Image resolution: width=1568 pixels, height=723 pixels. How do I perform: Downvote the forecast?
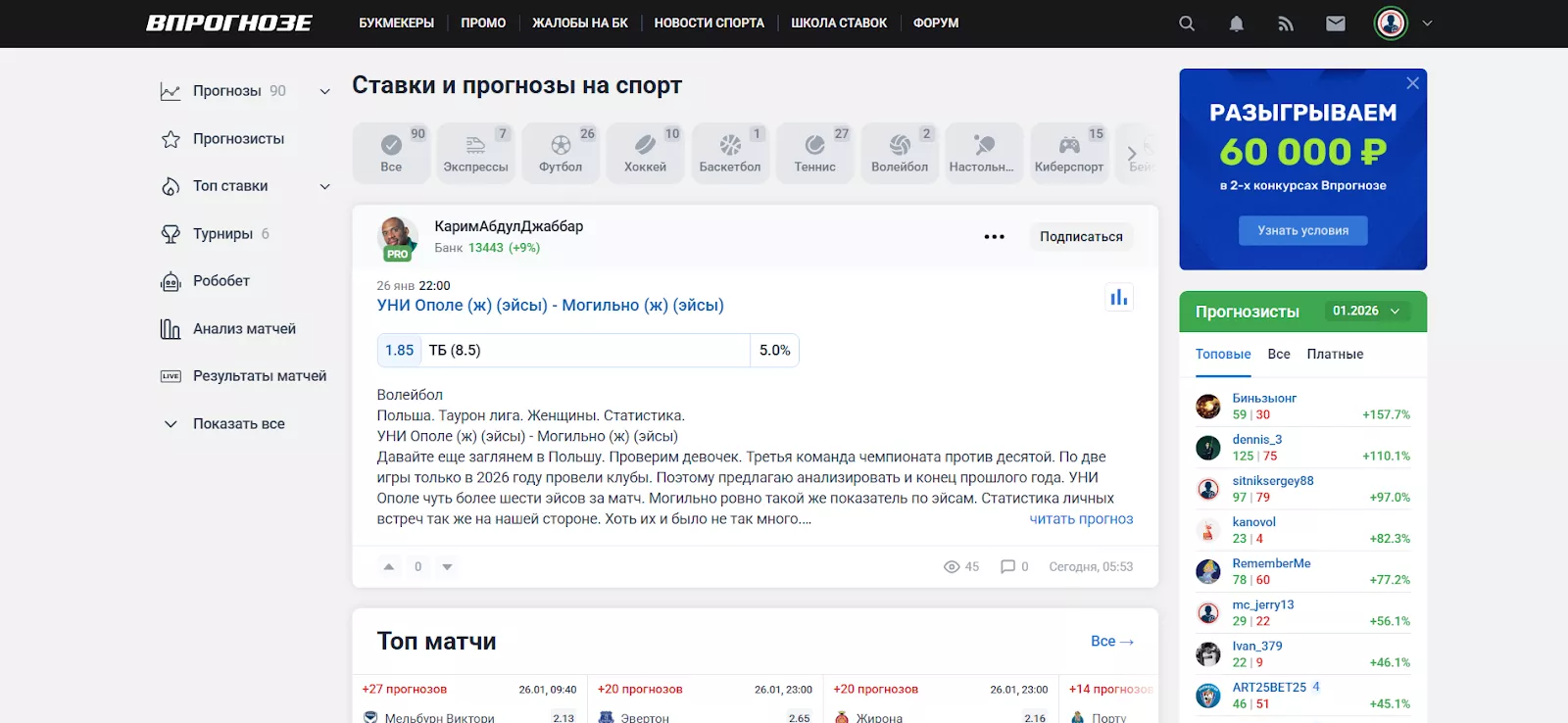tap(447, 566)
